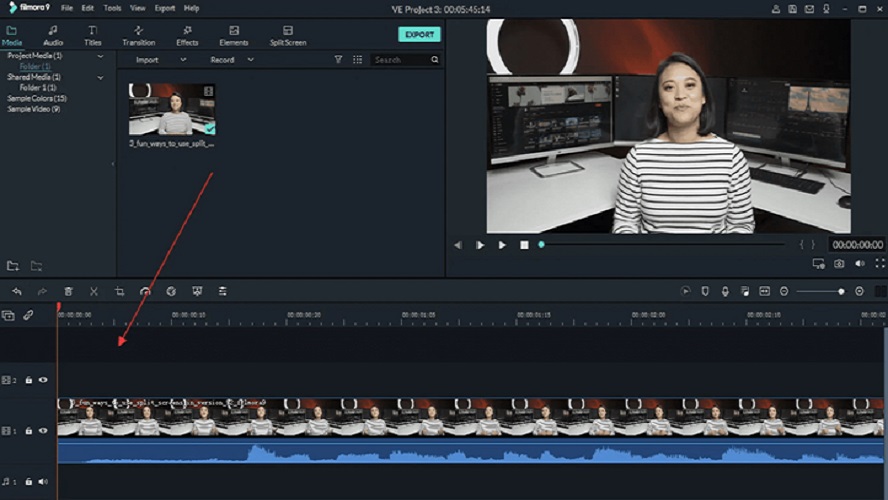Click the EXPORT button
The image size is (888, 500).
(x=419, y=34)
